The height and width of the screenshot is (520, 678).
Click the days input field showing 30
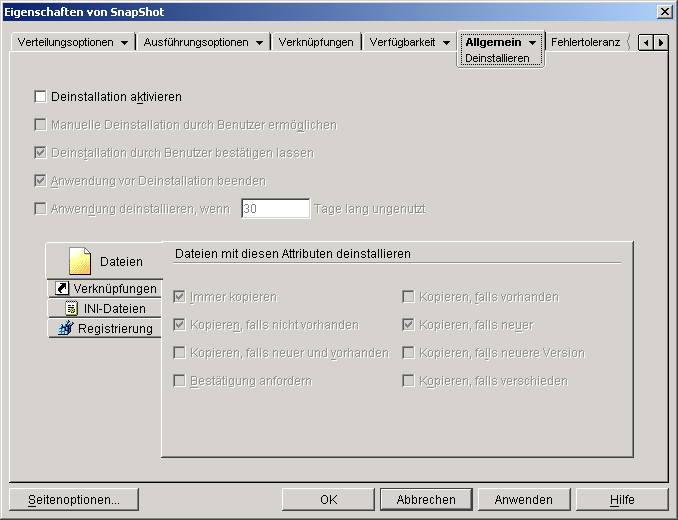click(276, 209)
